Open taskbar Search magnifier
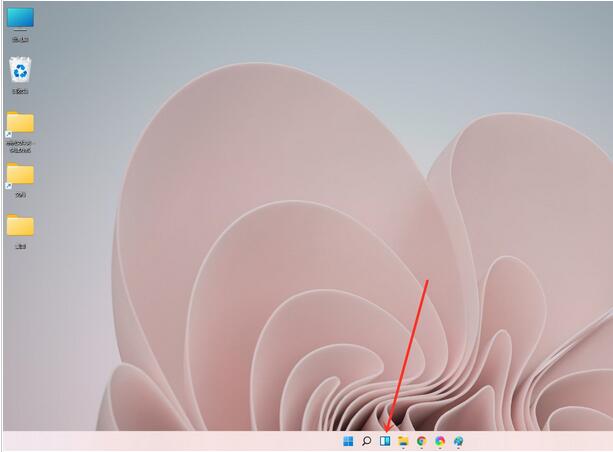The image size is (613, 452). [x=367, y=441]
